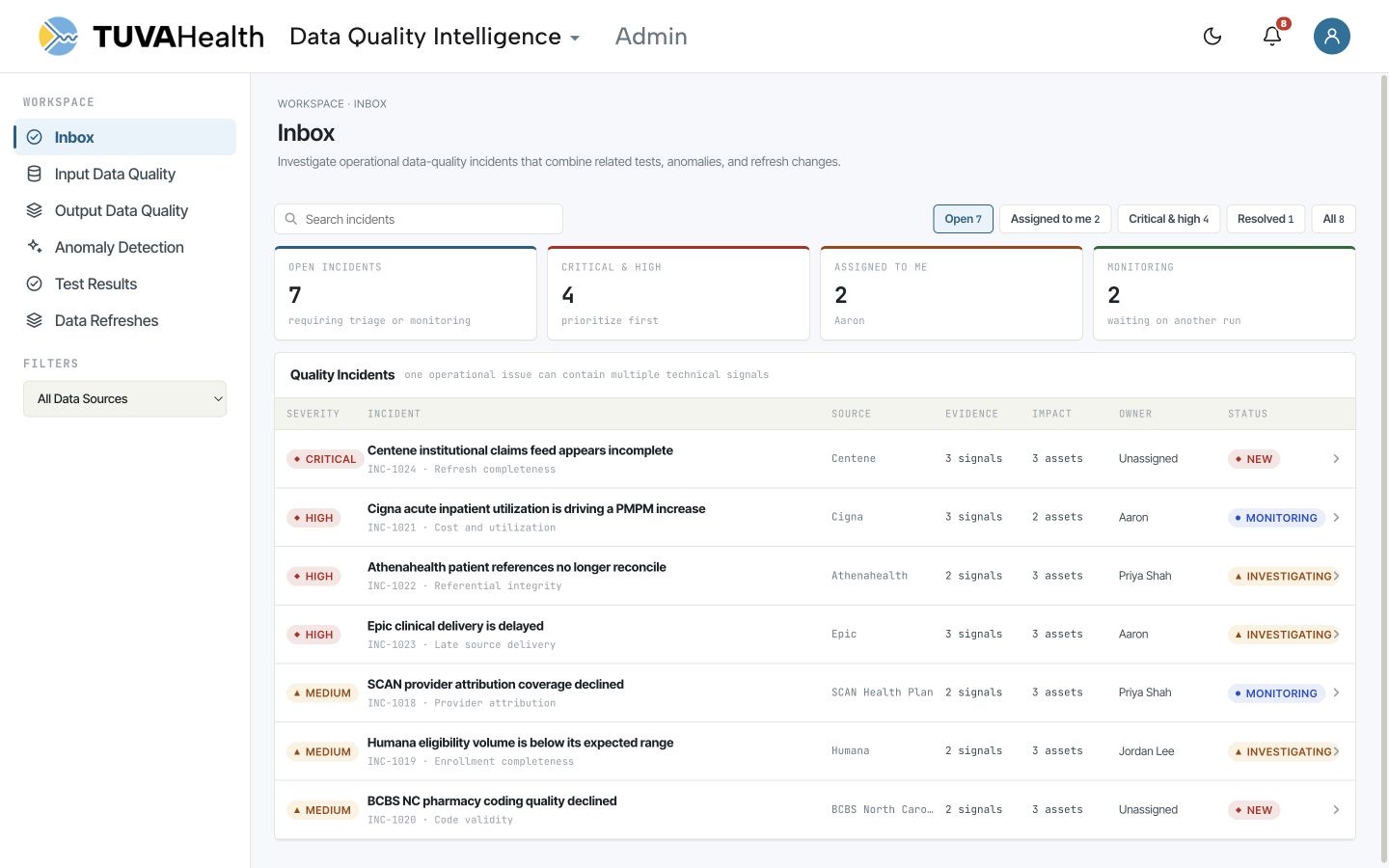The width and height of the screenshot is (1389, 868).
Task: Open Input Data Quality page
Action: coord(125,174)
